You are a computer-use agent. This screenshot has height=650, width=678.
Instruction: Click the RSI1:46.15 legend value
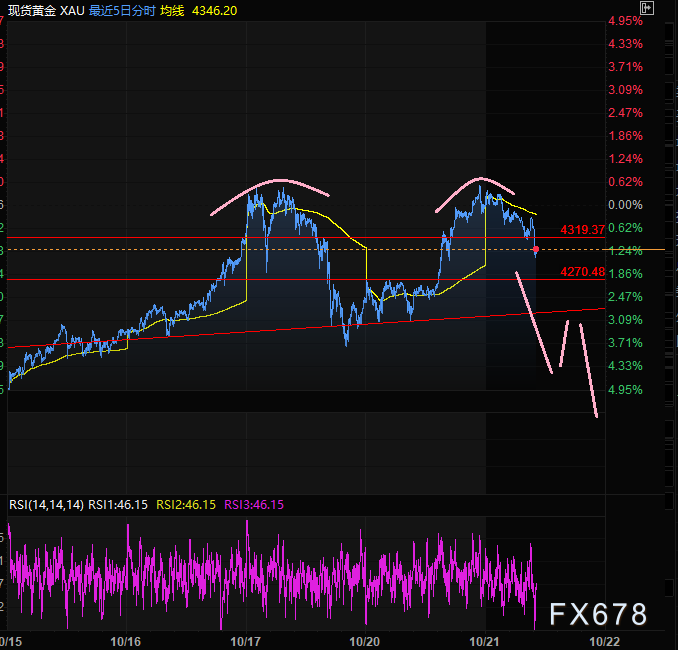click(x=120, y=505)
